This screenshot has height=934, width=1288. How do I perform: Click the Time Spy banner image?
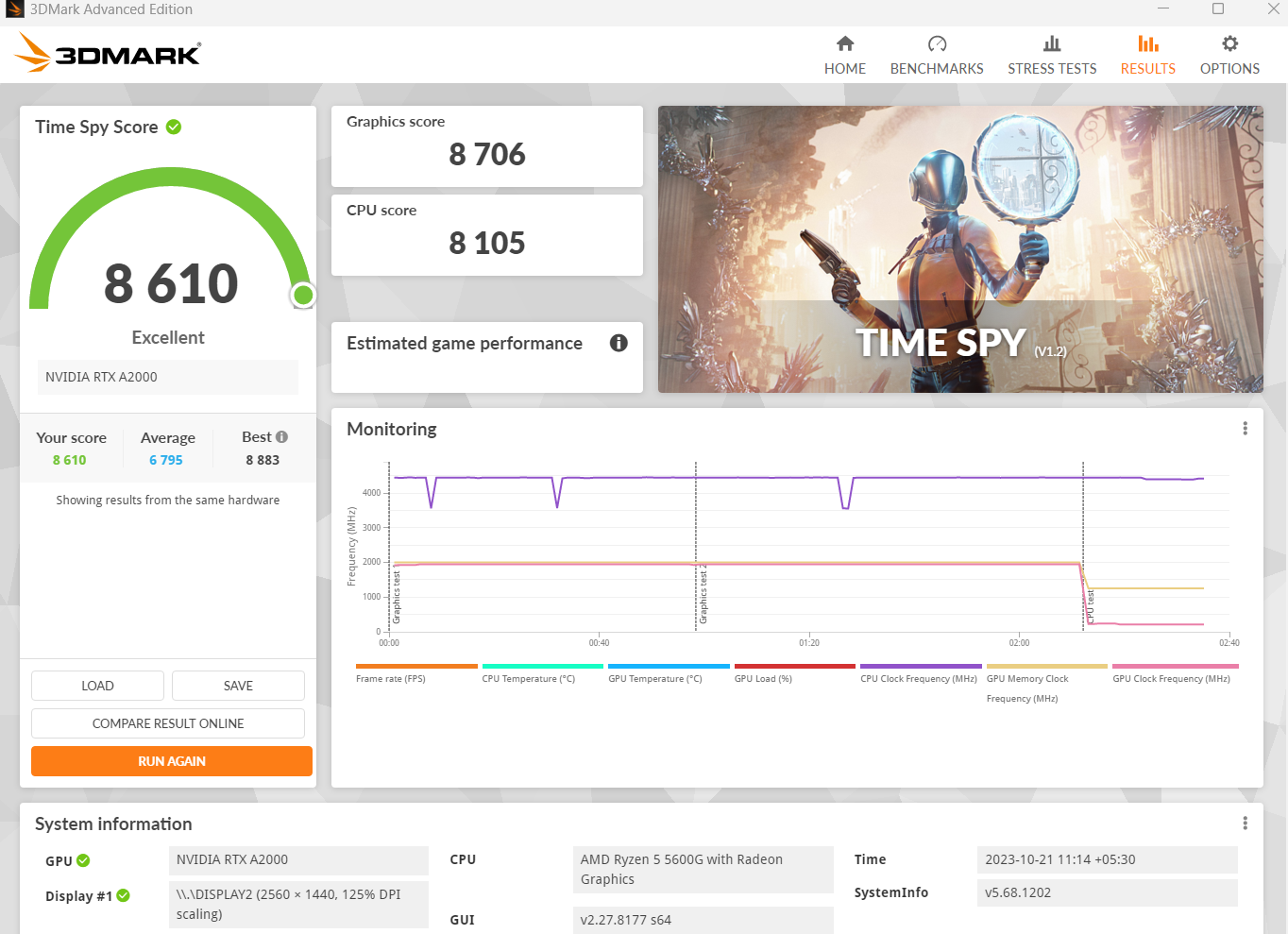960,249
